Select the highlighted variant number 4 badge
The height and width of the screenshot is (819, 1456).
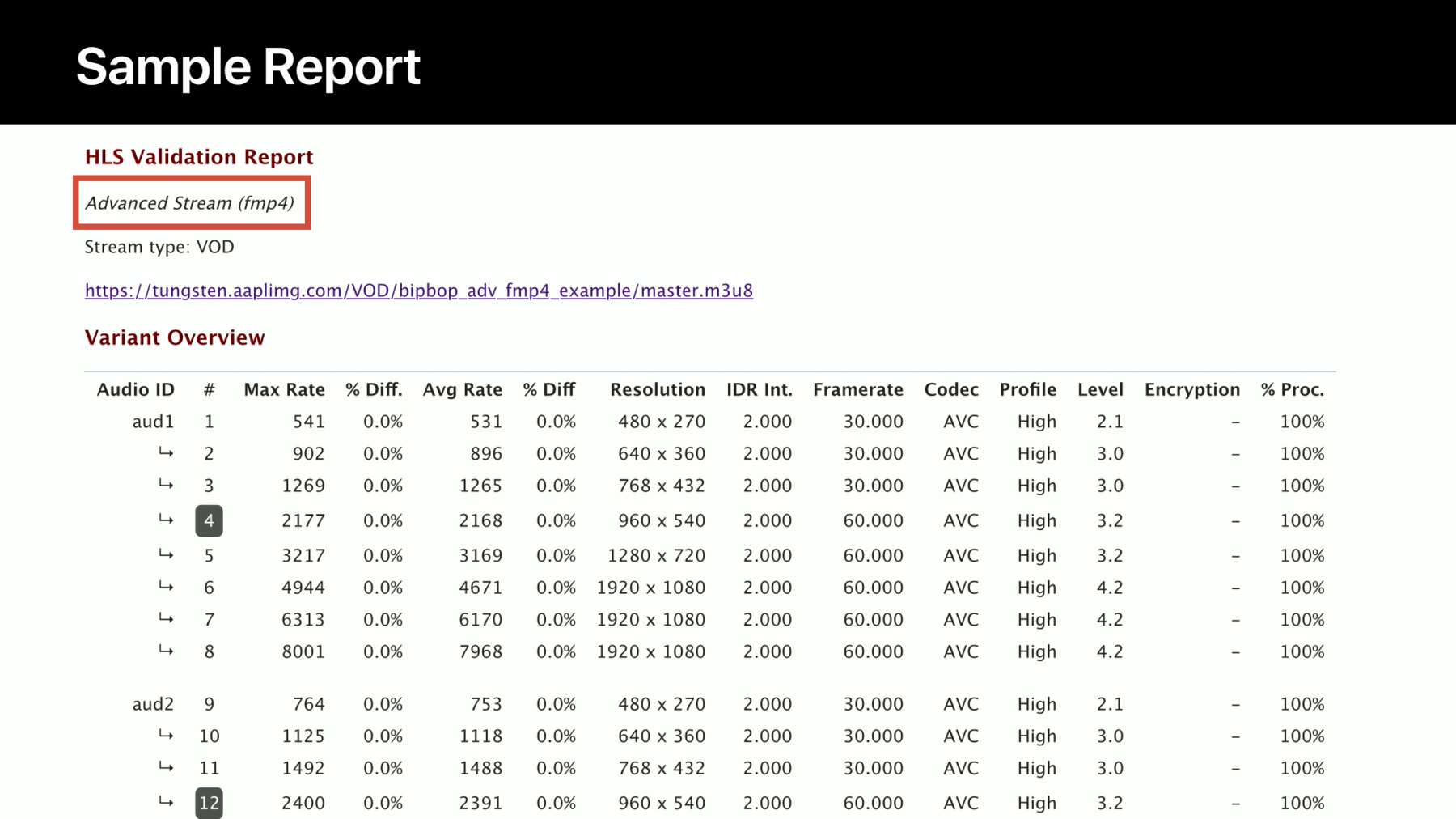click(209, 520)
